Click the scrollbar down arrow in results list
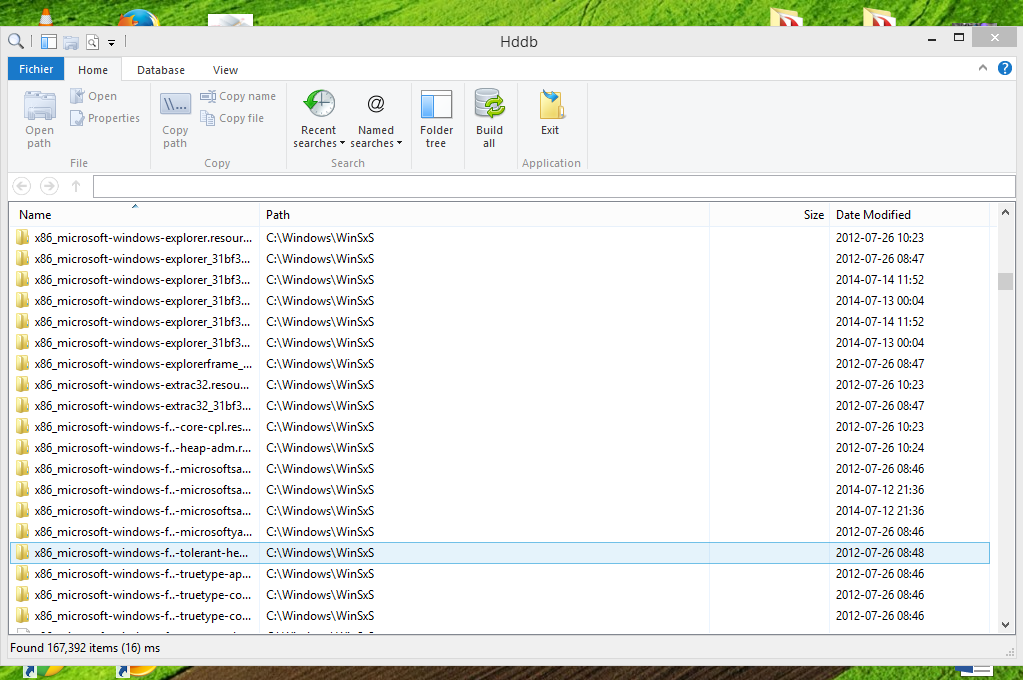 pos(1005,625)
